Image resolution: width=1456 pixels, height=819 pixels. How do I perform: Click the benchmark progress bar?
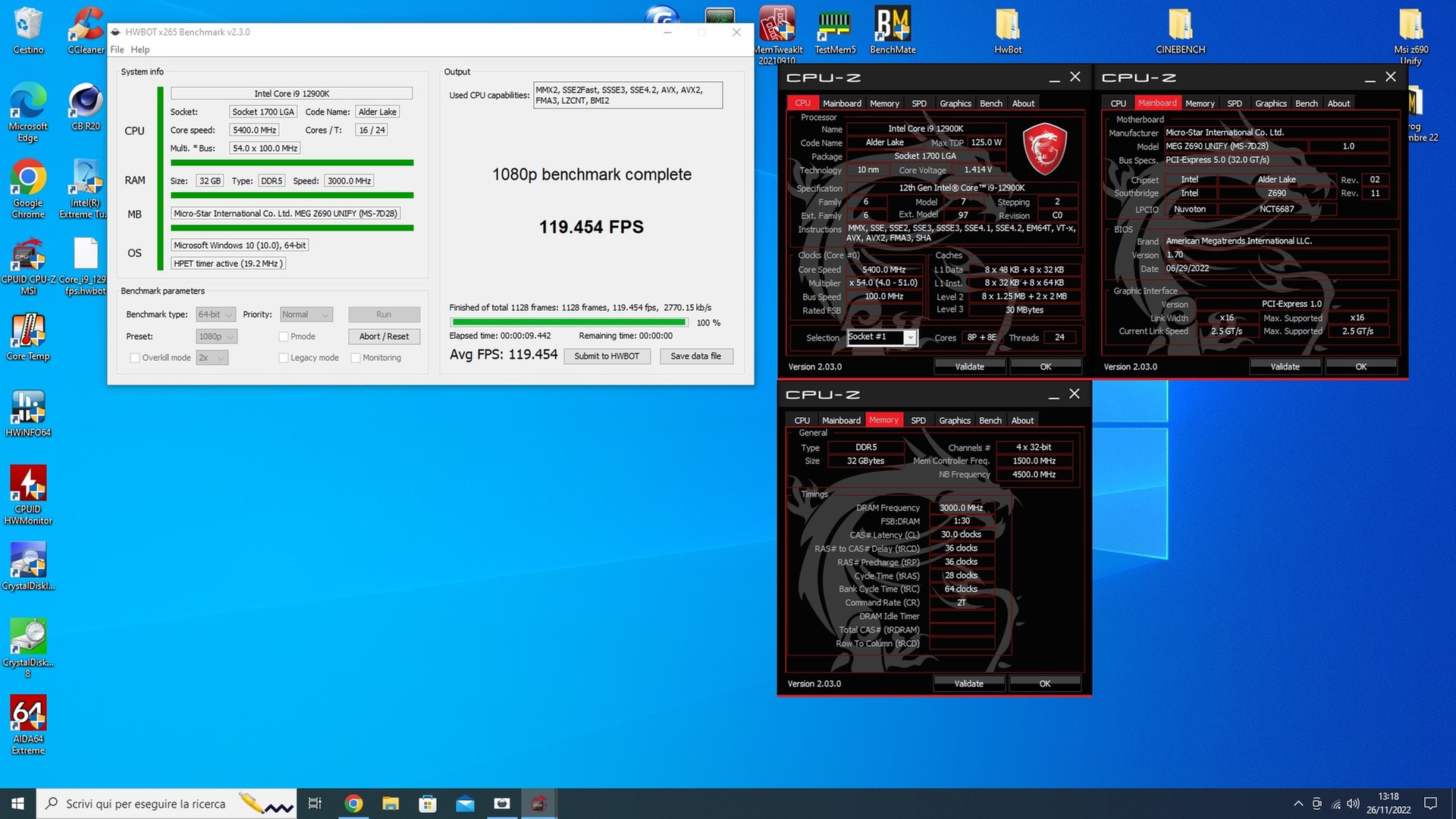click(x=569, y=322)
